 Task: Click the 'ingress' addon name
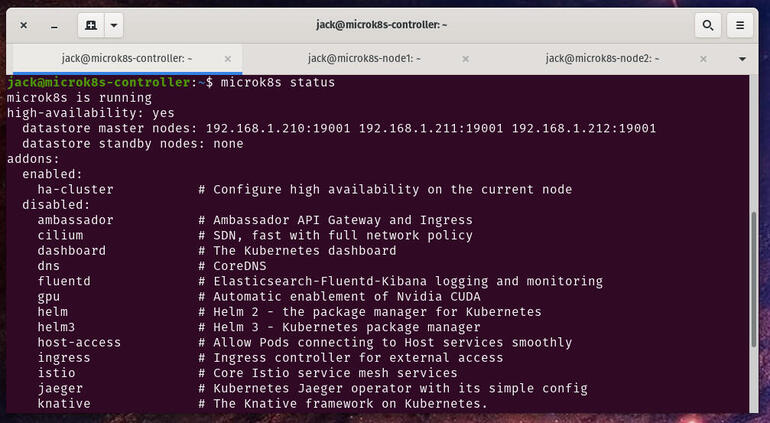click(x=64, y=358)
